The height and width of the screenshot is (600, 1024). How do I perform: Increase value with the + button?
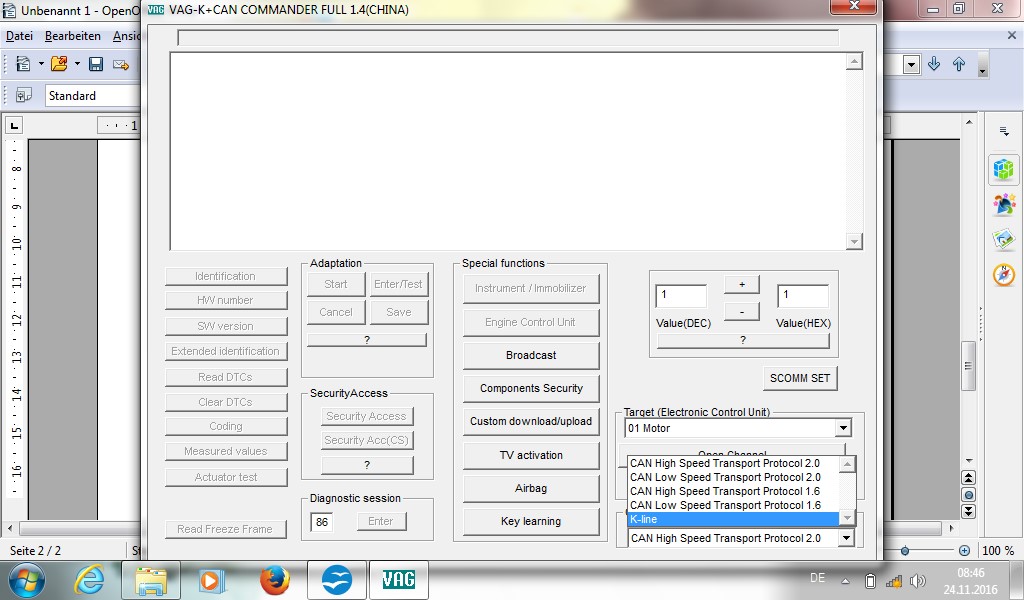(x=742, y=285)
